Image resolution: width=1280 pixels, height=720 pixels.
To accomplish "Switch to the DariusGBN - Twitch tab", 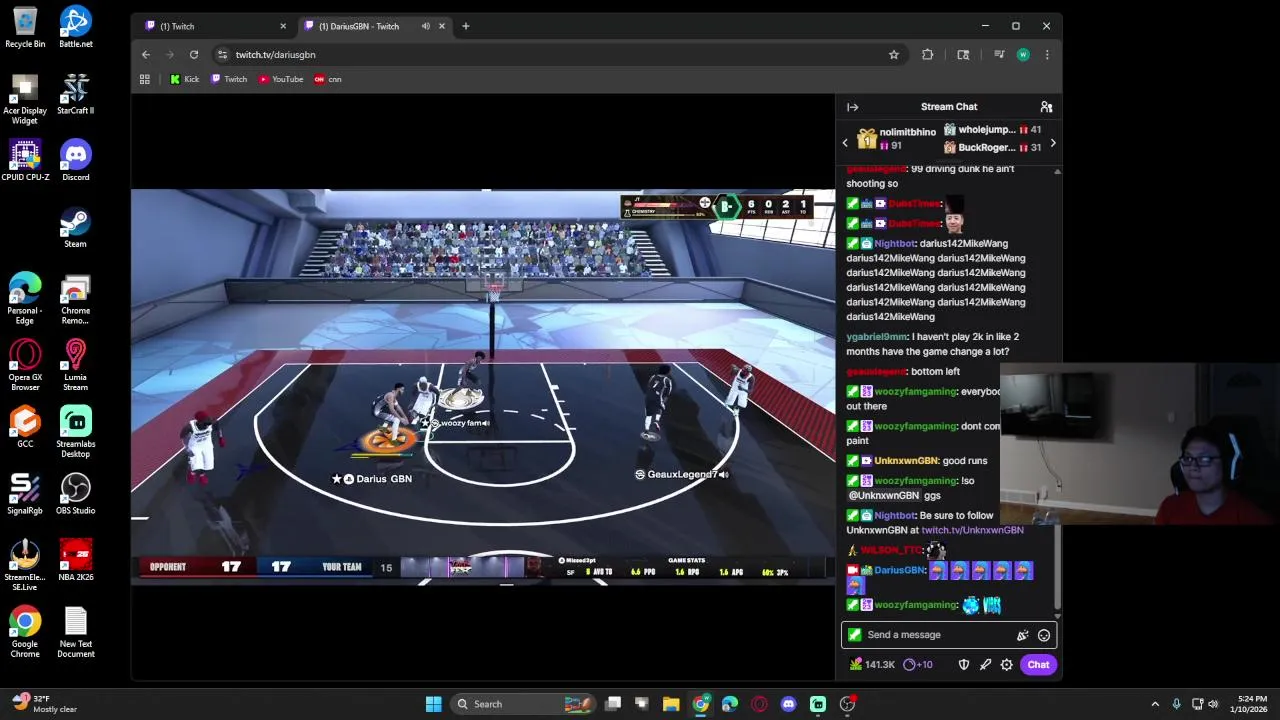I will point(365,26).
